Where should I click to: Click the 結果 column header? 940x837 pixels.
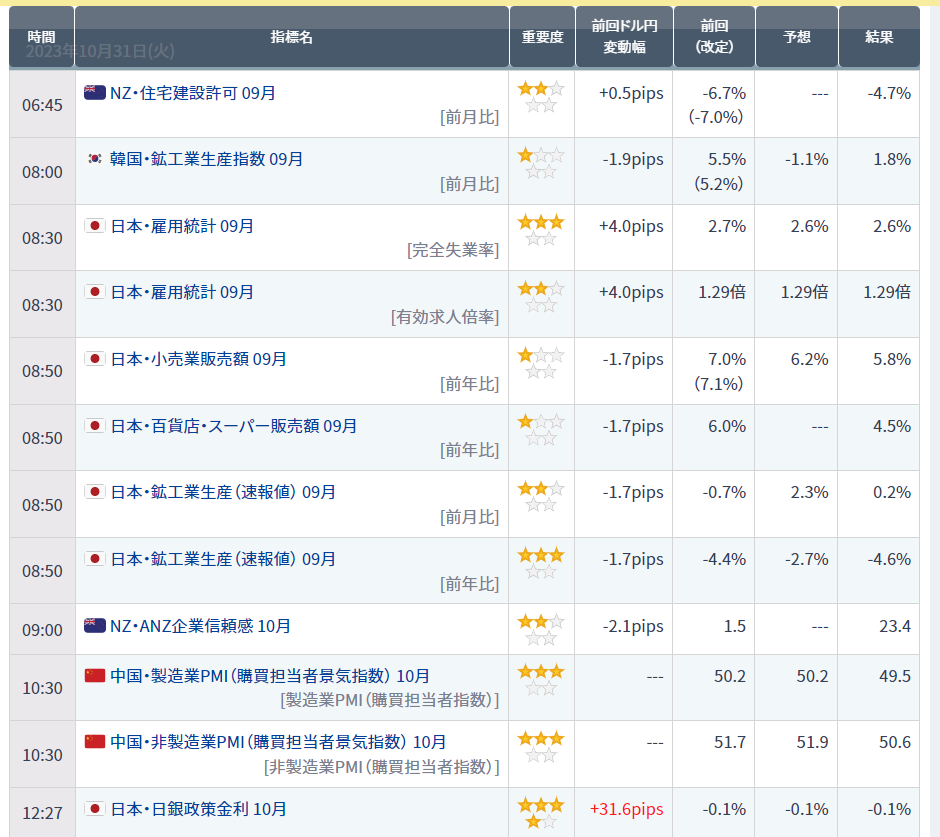click(878, 35)
